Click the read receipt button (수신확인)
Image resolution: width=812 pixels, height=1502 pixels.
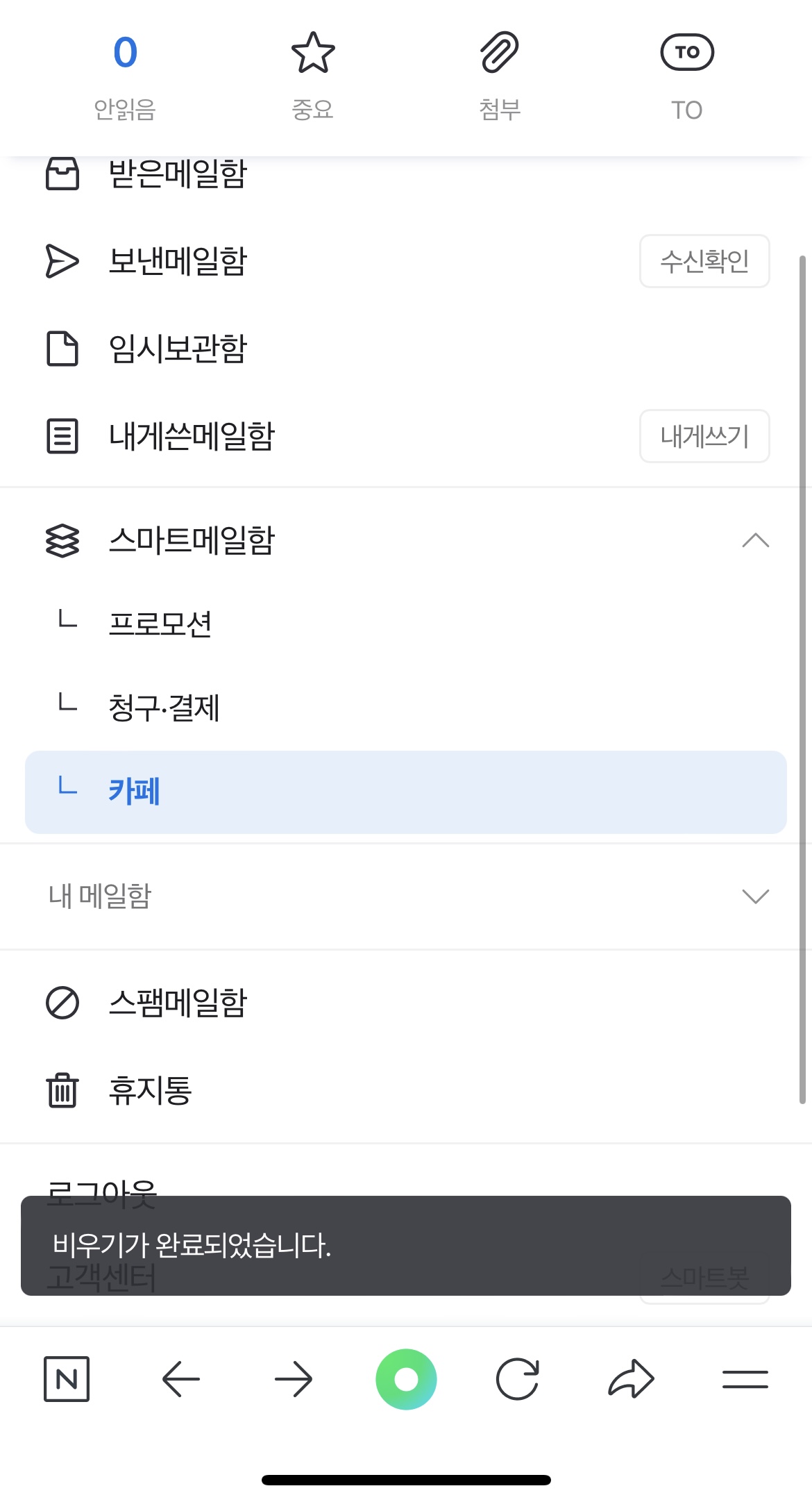click(x=704, y=261)
